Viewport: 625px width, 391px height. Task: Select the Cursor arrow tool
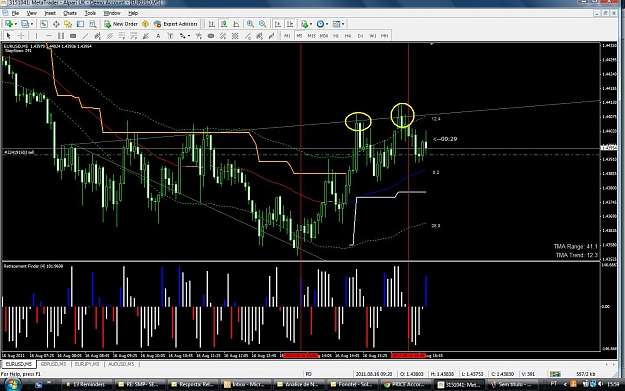point(8,36)
